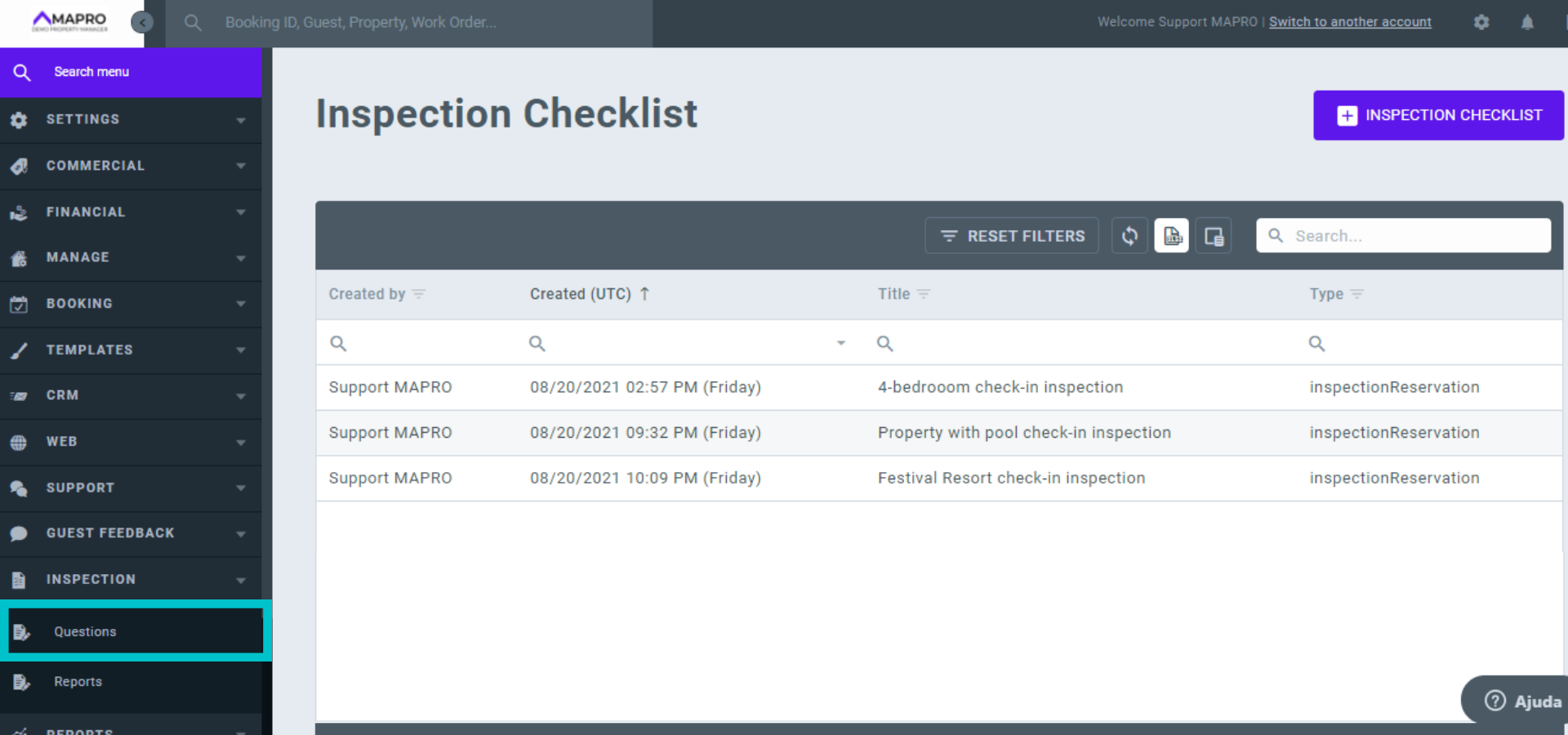Screen dimensions: 1568x735
Task: Add a new Inspection Checklist
Action: pyautogui.click(x=1438, y=115)
